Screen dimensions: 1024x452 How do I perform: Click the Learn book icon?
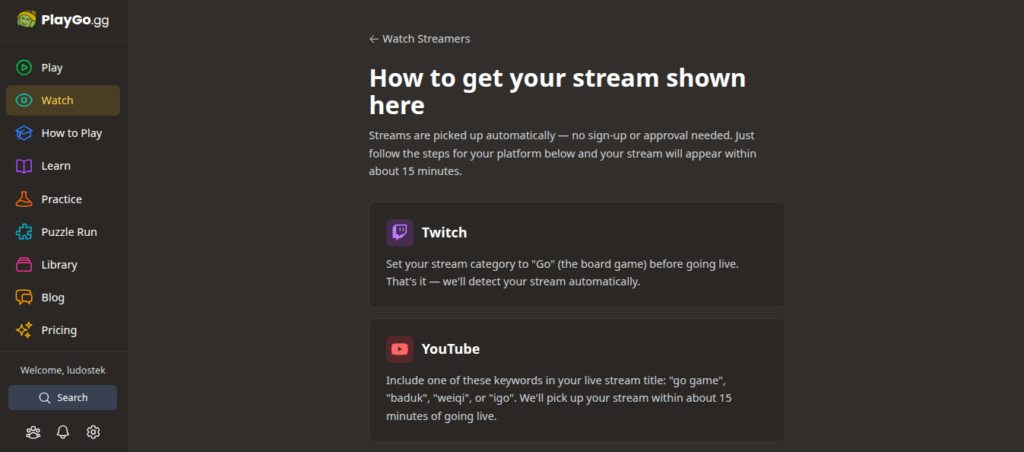24,166
